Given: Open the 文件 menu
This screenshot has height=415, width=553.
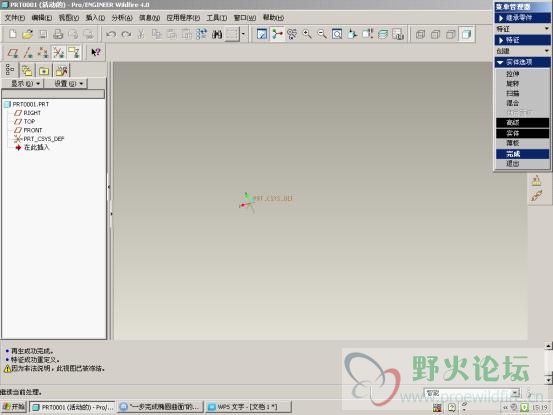Looking at the screenshot, I should click(x=14, y=18).
